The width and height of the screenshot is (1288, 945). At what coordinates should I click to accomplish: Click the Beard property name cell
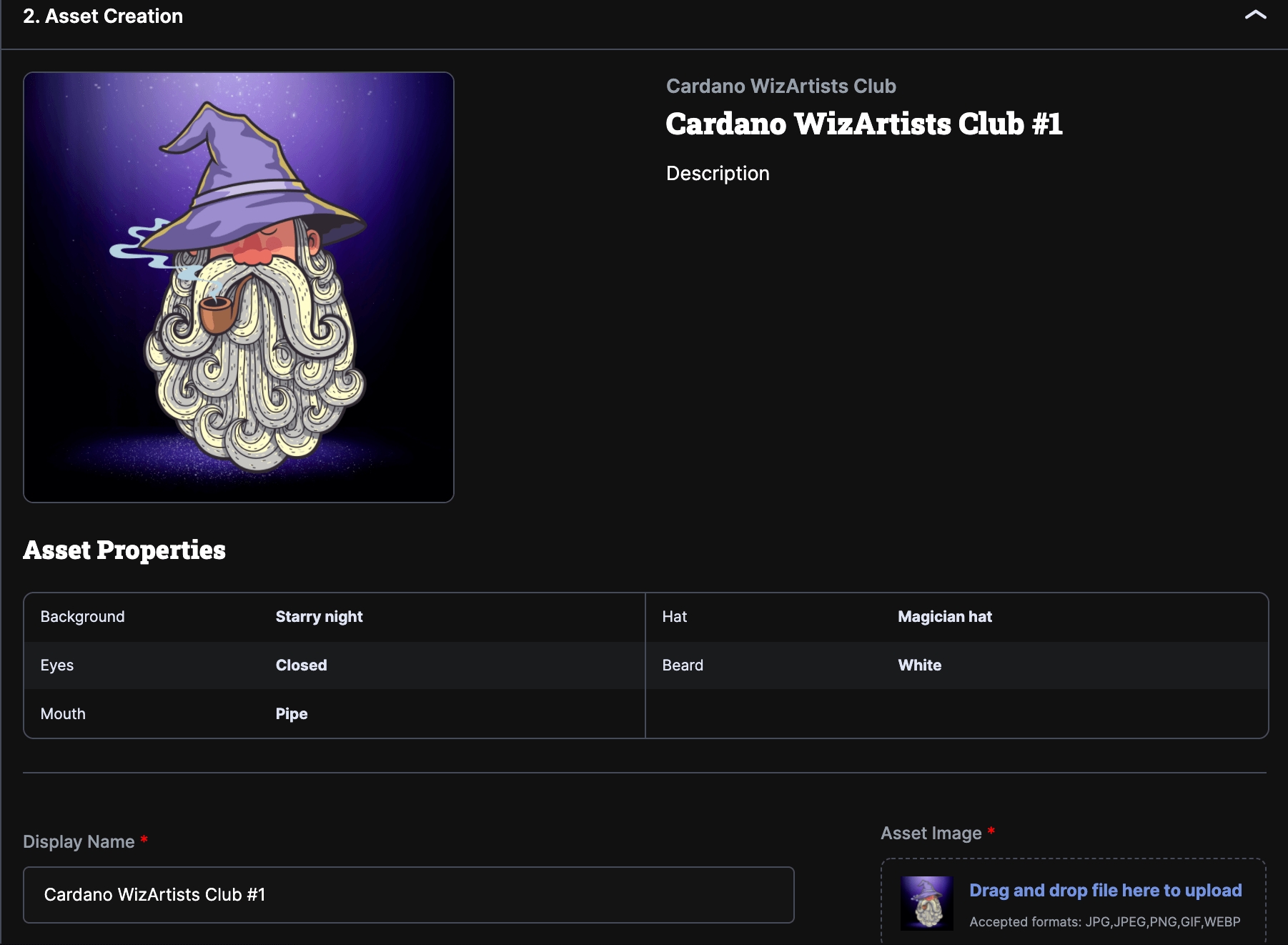tap(682, 666)
